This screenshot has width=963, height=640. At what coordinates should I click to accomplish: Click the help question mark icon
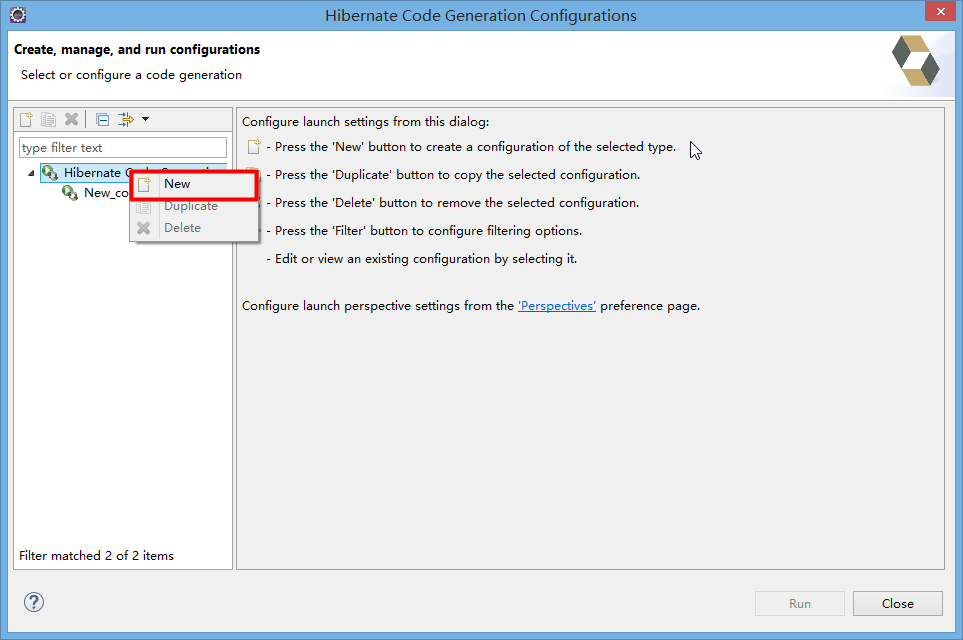pos(33,602)
